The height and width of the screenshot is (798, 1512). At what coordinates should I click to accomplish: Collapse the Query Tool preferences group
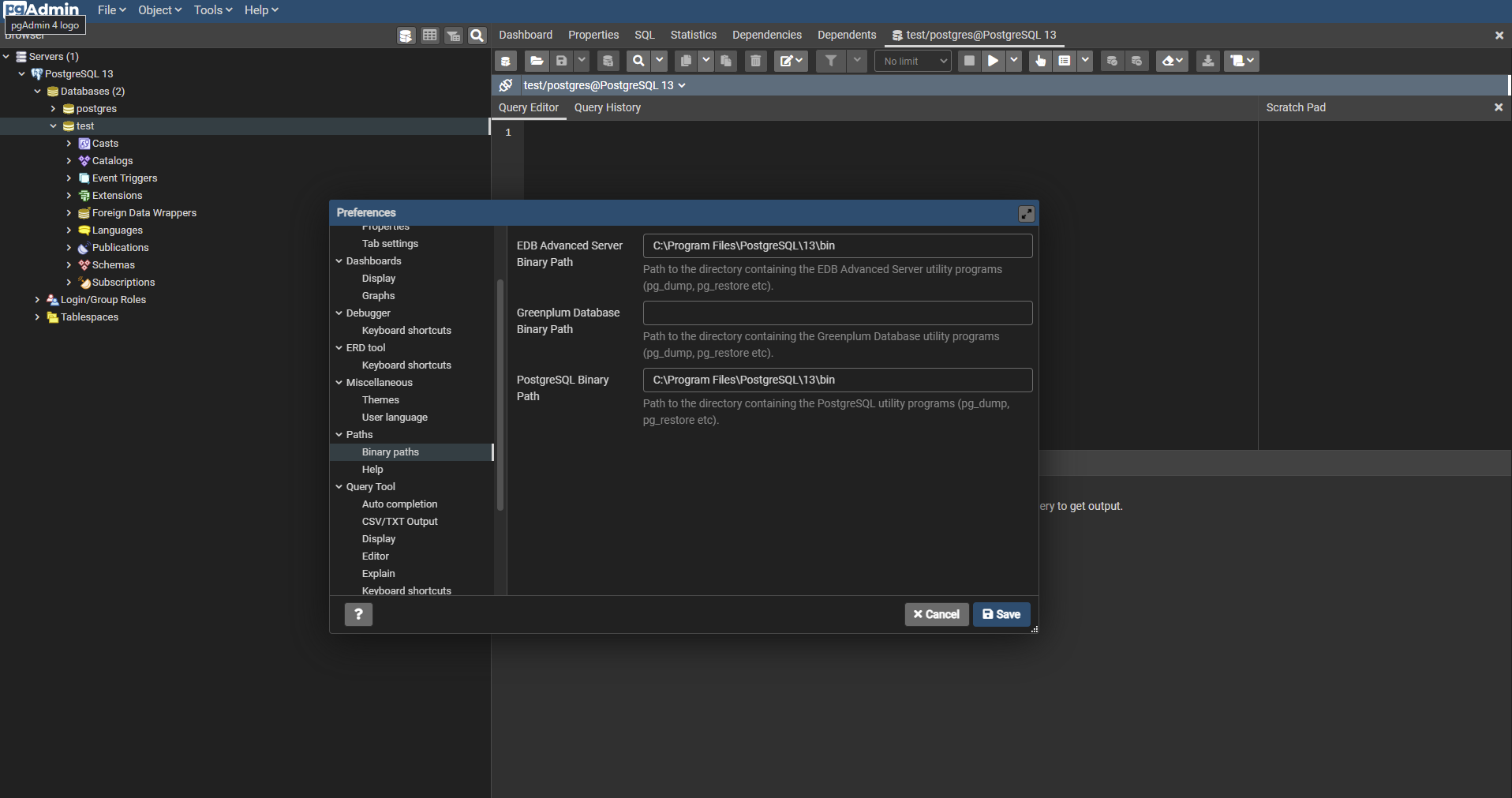339,487
